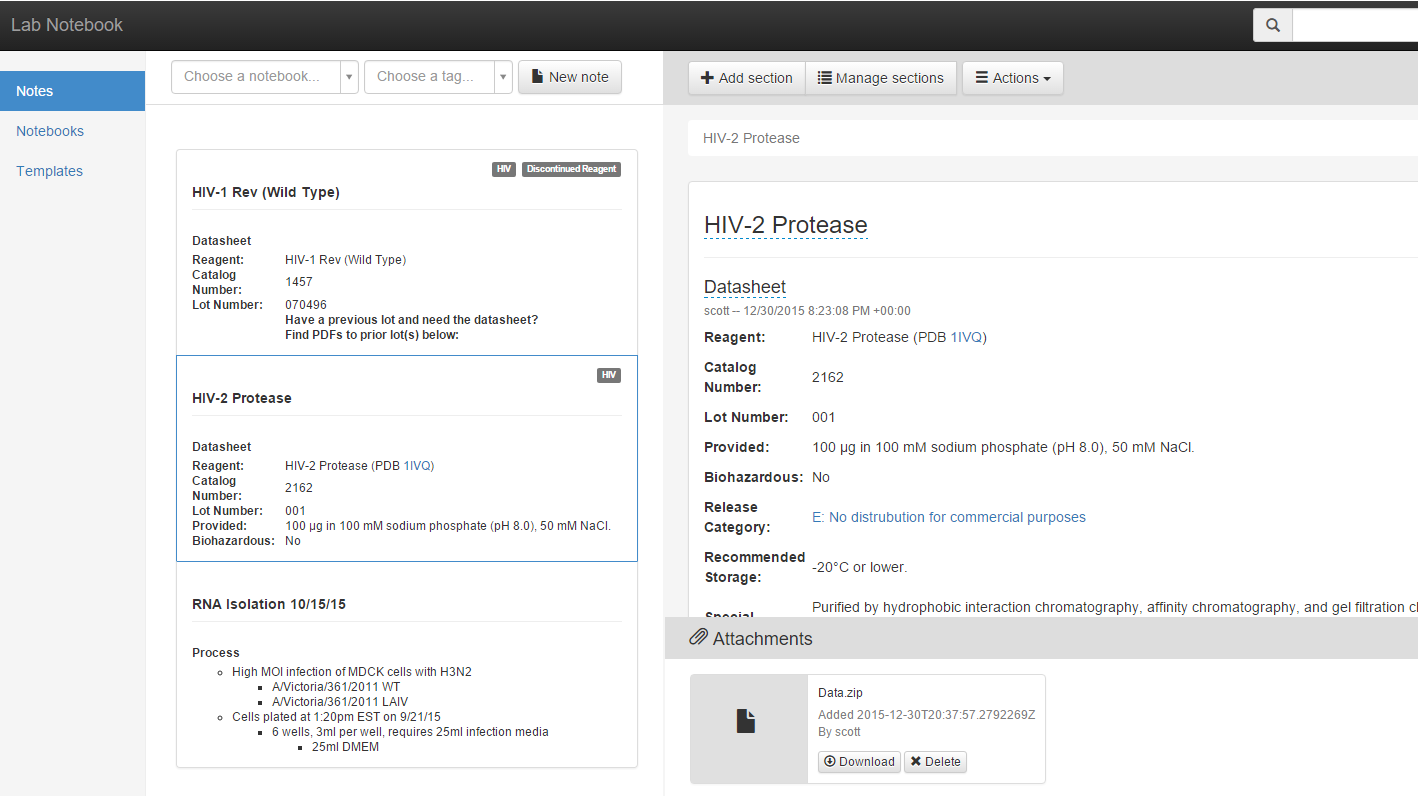
Task: Open the Actions dropdown menu
Action: (x=1012, y=77)
